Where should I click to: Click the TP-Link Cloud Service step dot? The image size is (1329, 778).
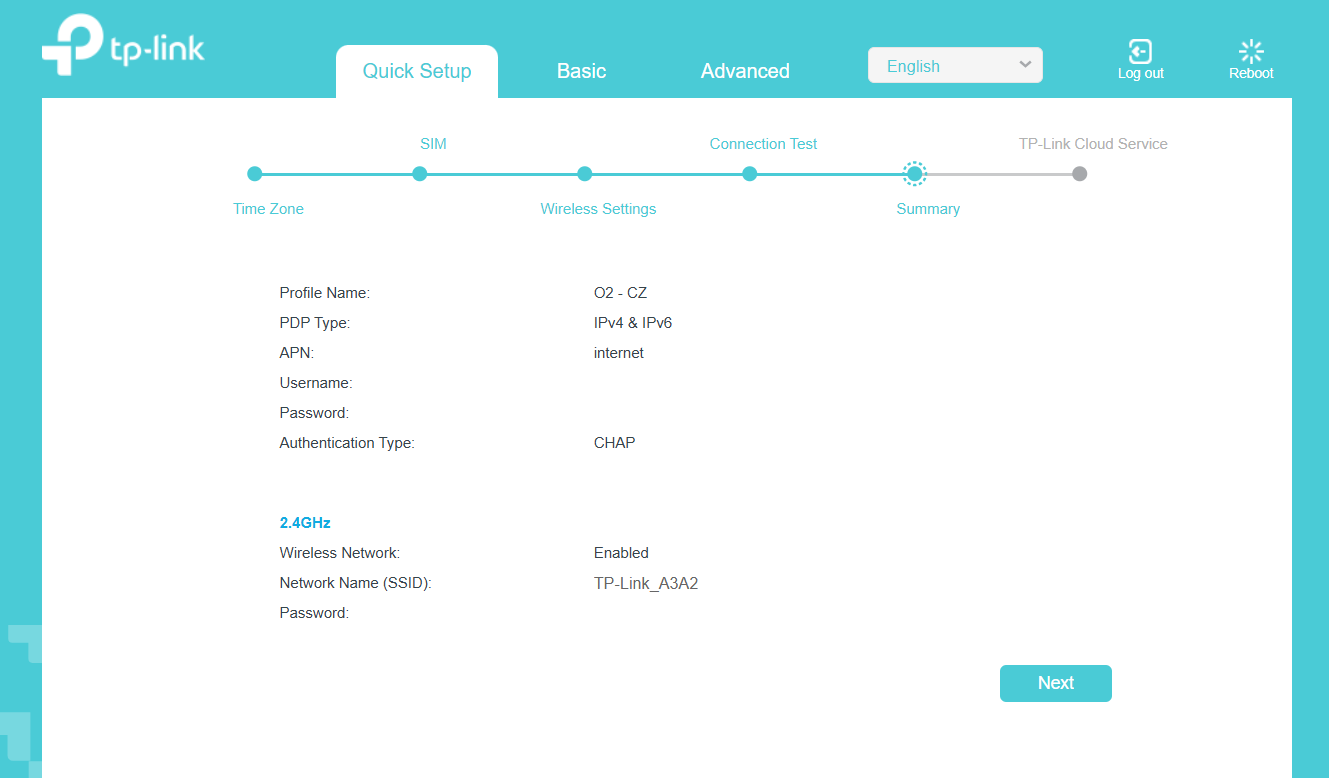coord(1079,174)
